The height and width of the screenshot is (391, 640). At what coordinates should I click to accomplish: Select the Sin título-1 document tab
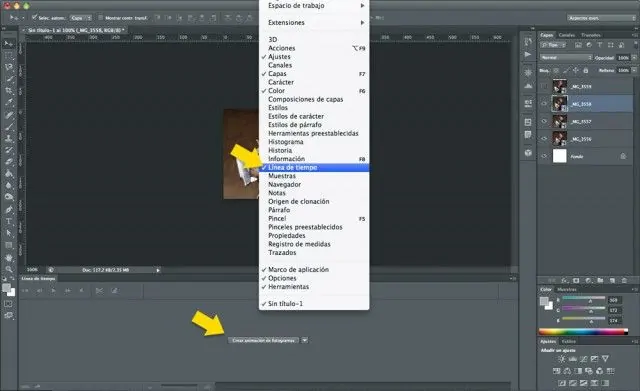tap(75, 30)
